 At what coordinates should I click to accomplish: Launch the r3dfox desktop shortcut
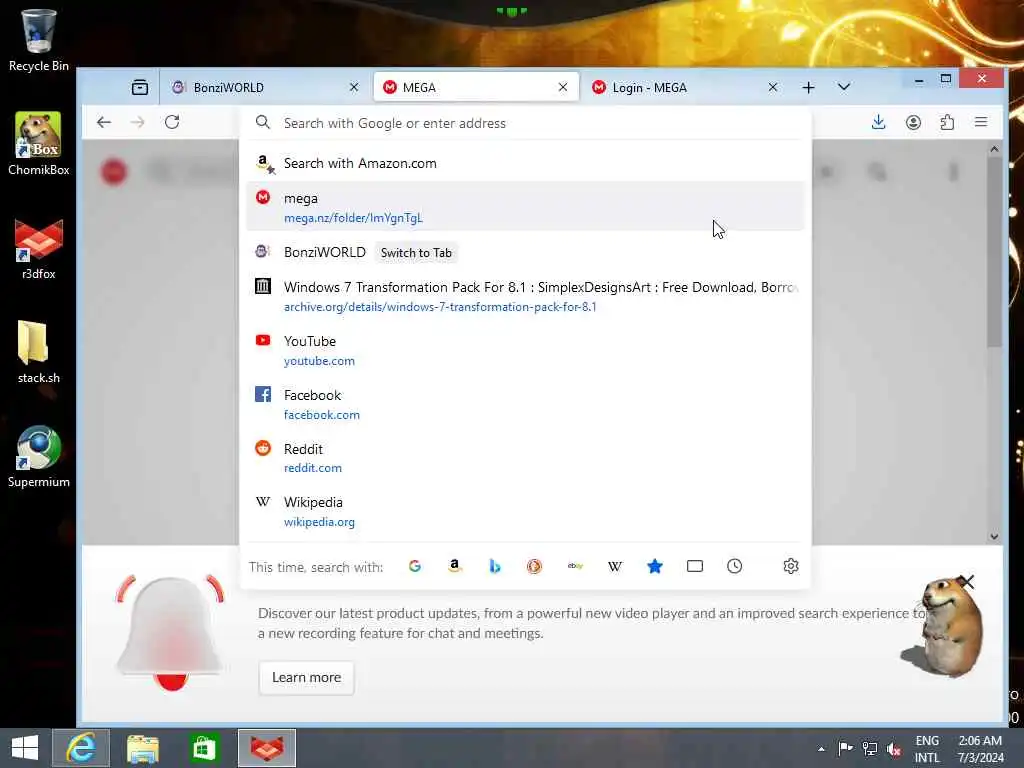pos(39,249)
